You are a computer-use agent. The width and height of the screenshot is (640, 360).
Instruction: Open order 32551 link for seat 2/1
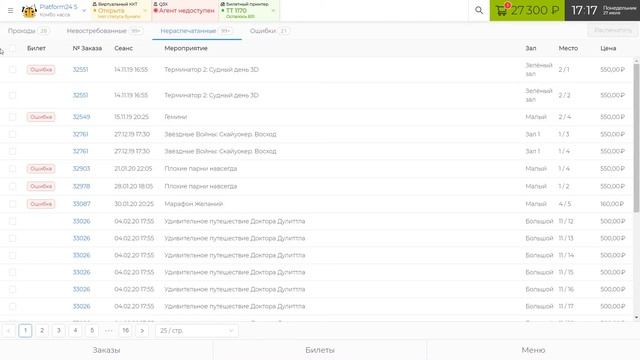point(80,69)
